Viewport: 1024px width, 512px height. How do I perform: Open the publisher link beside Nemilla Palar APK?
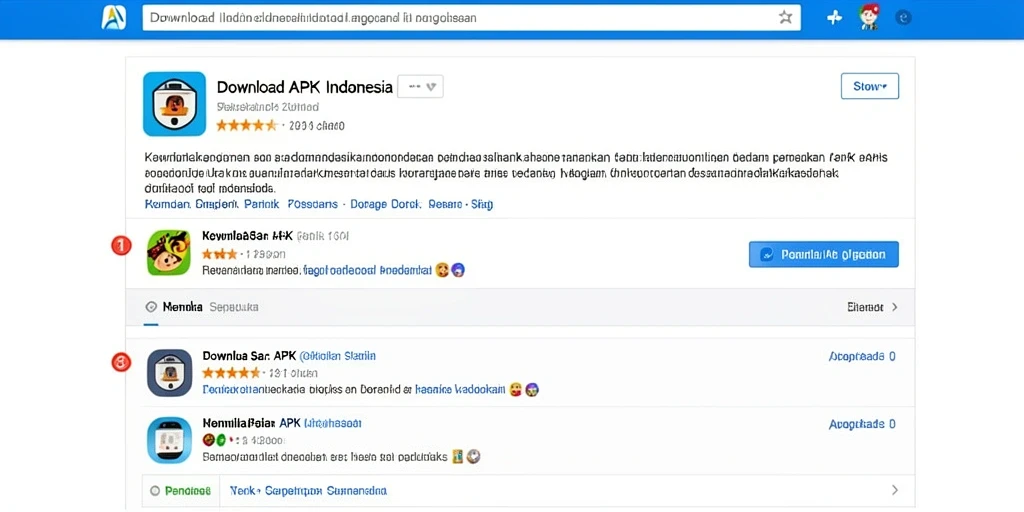tap(333, 423)
